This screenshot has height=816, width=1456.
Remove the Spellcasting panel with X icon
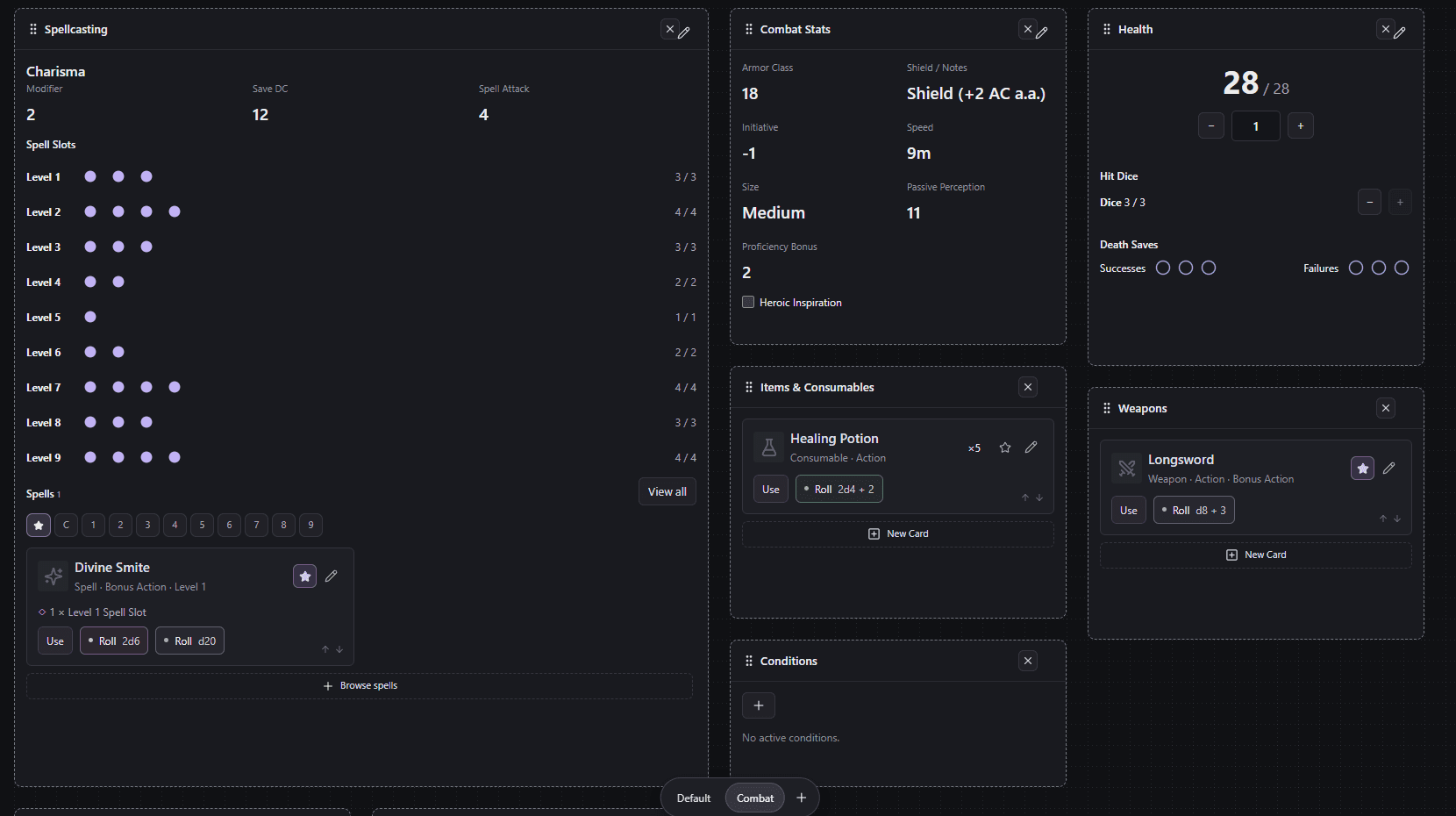(670, 29)
